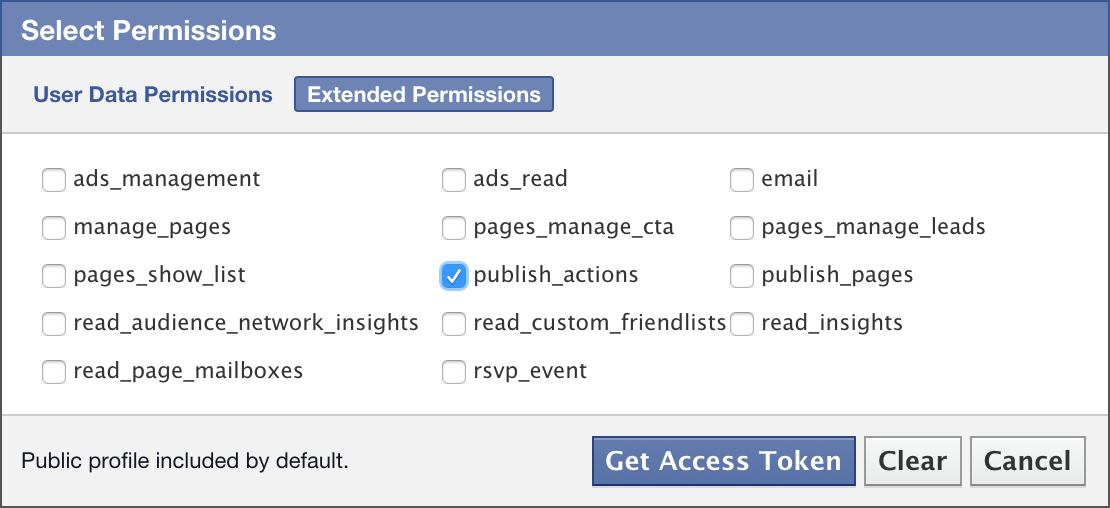Image resolution: width=1110 pixels, height=508 pixels.
Task: Toggle the pages_show_list checkbox
Action: click(x=54, y=276)
